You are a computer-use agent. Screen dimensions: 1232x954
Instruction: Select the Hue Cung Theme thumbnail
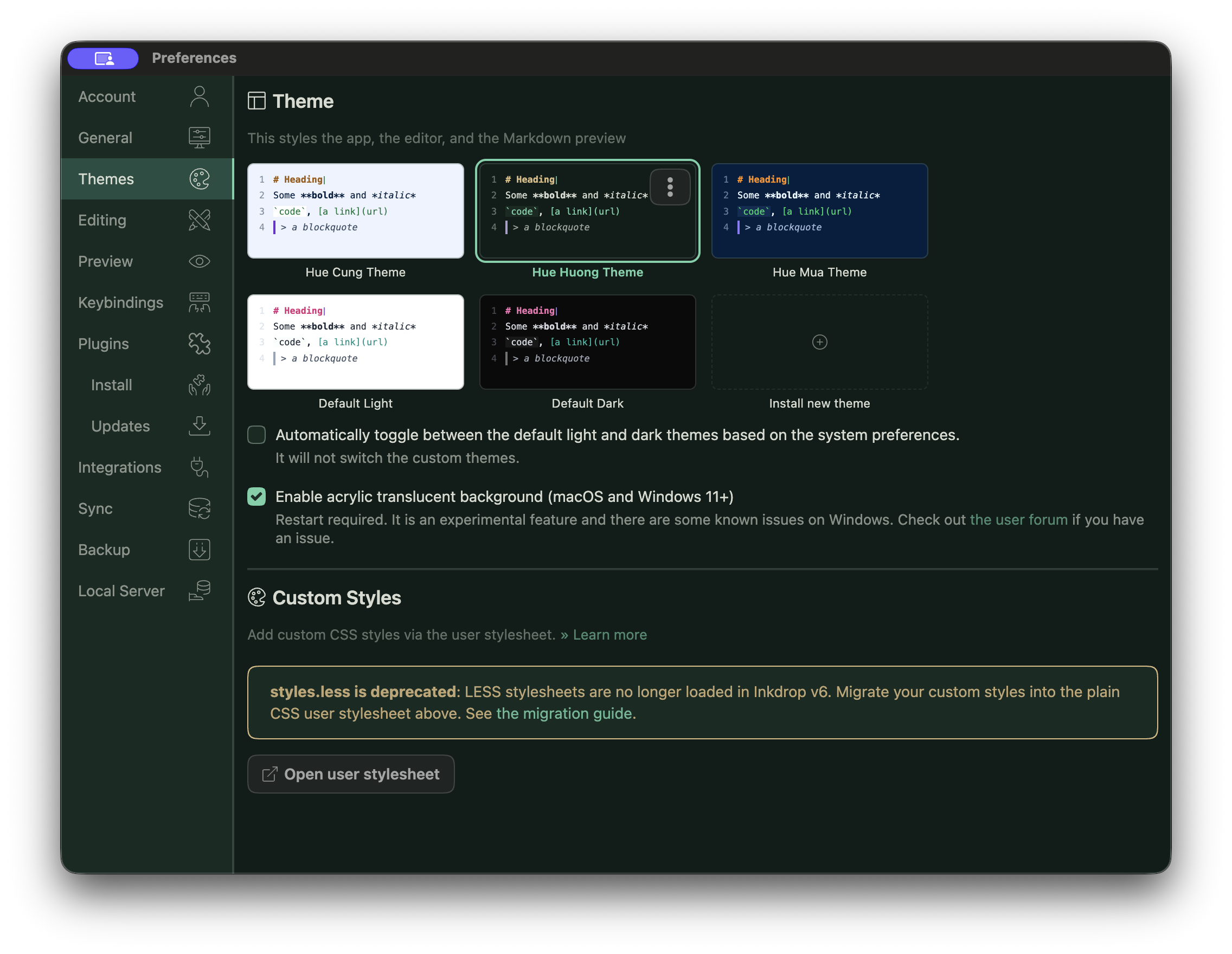pos(355,211)
